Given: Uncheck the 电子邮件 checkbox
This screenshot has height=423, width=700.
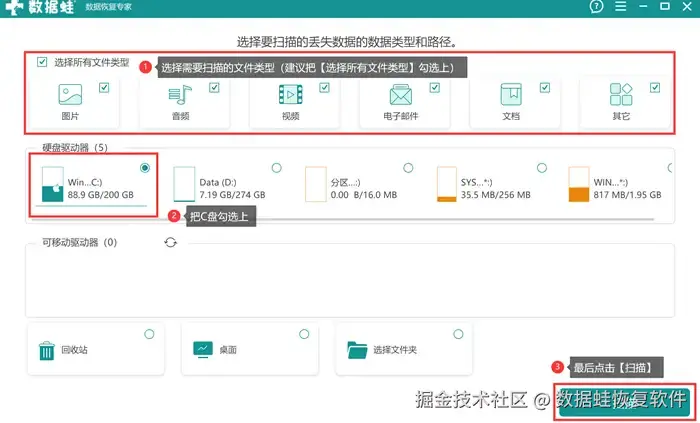Looking at the screenshot, I should tap(434, 87).
